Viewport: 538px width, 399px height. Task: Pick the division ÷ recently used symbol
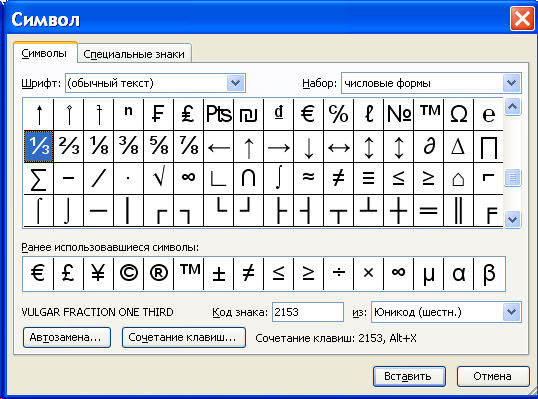(338, 274)
